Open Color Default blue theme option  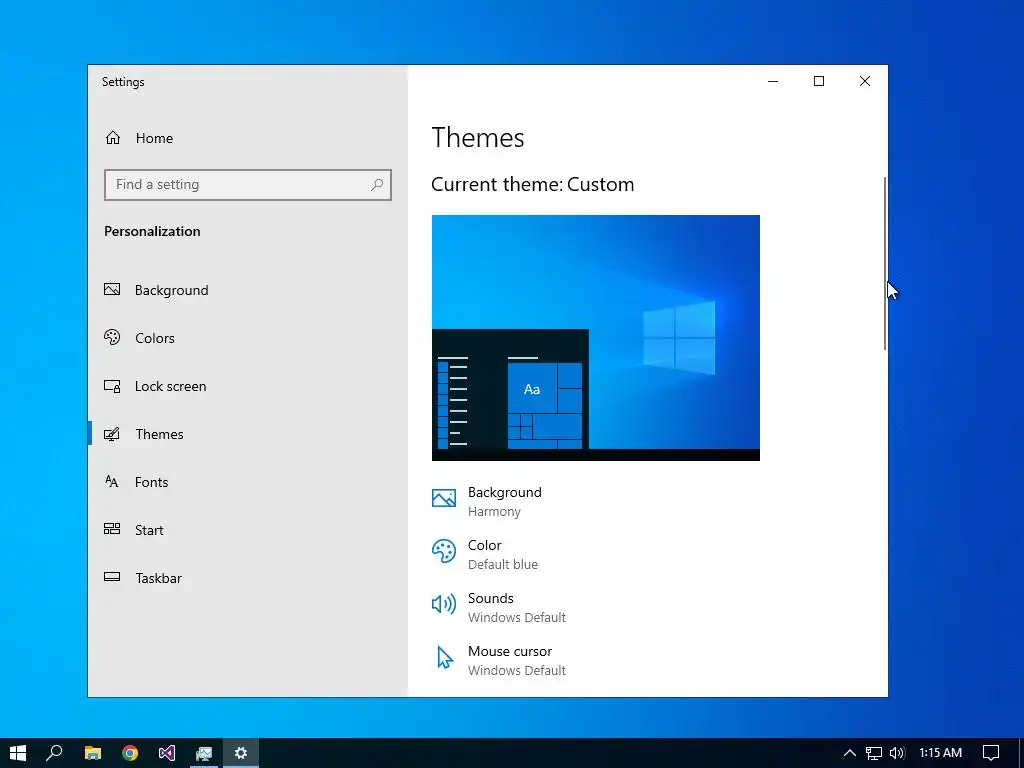[485, 554]
